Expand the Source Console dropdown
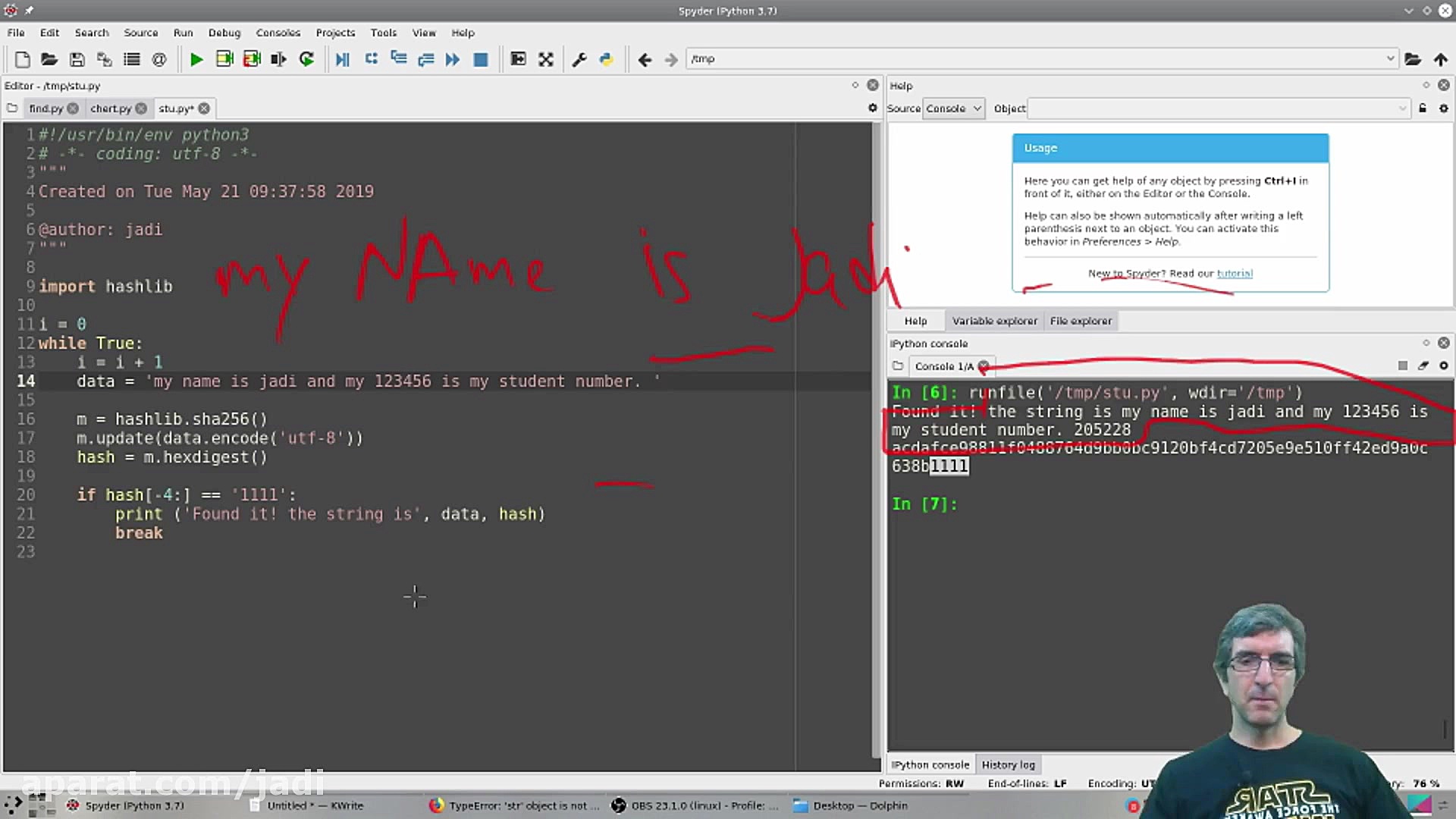This screenshot has height=819, width=1456. point(953,108)
